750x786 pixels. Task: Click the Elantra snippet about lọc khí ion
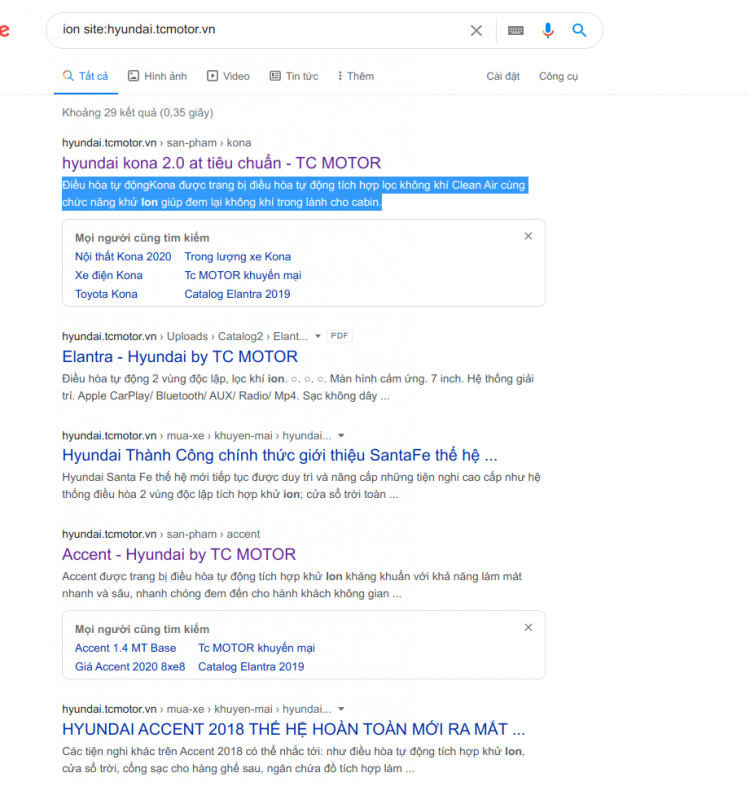298,387
